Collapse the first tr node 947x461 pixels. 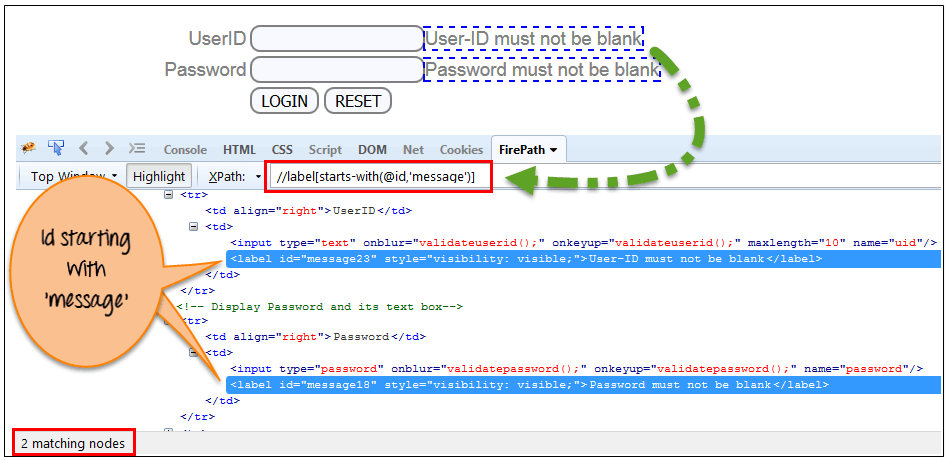[x=168, y=195]
